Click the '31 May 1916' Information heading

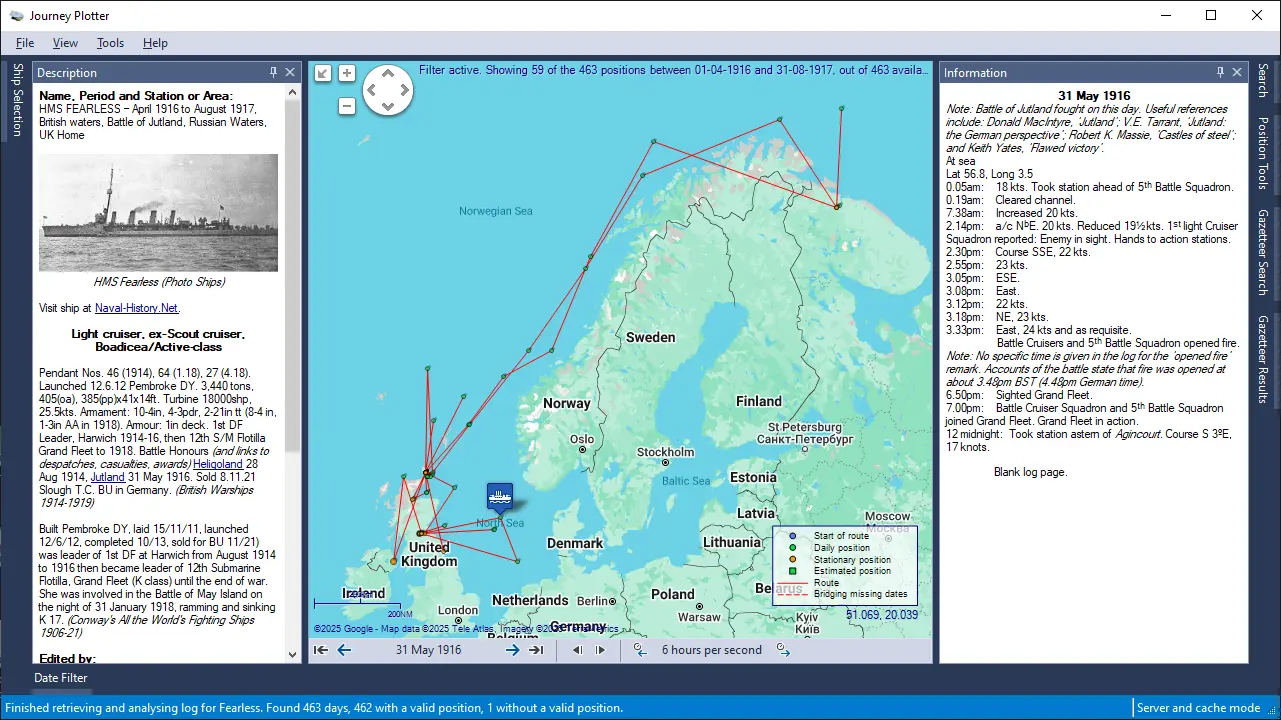1096,96
